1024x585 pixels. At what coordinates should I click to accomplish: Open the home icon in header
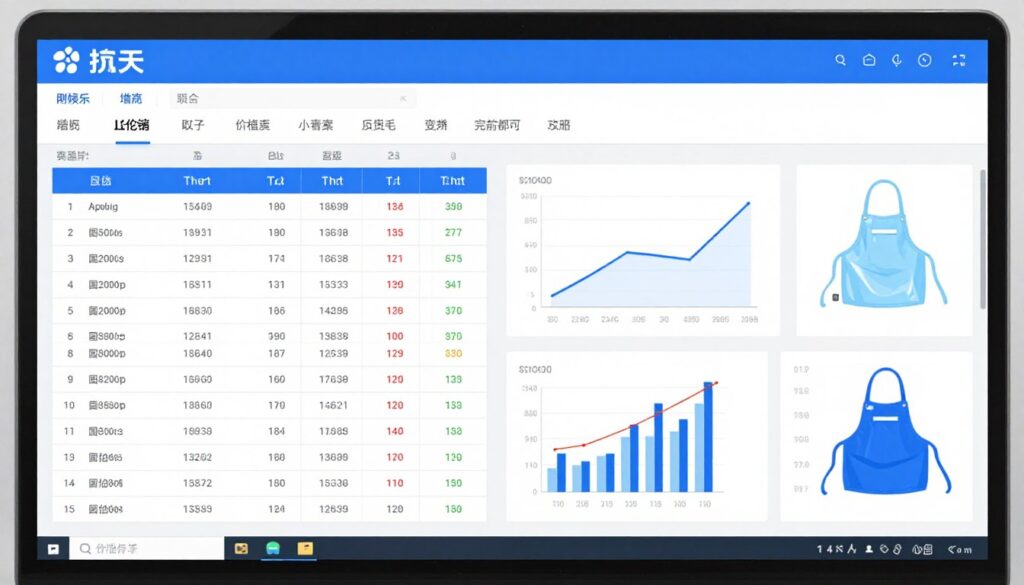(869, 60)
